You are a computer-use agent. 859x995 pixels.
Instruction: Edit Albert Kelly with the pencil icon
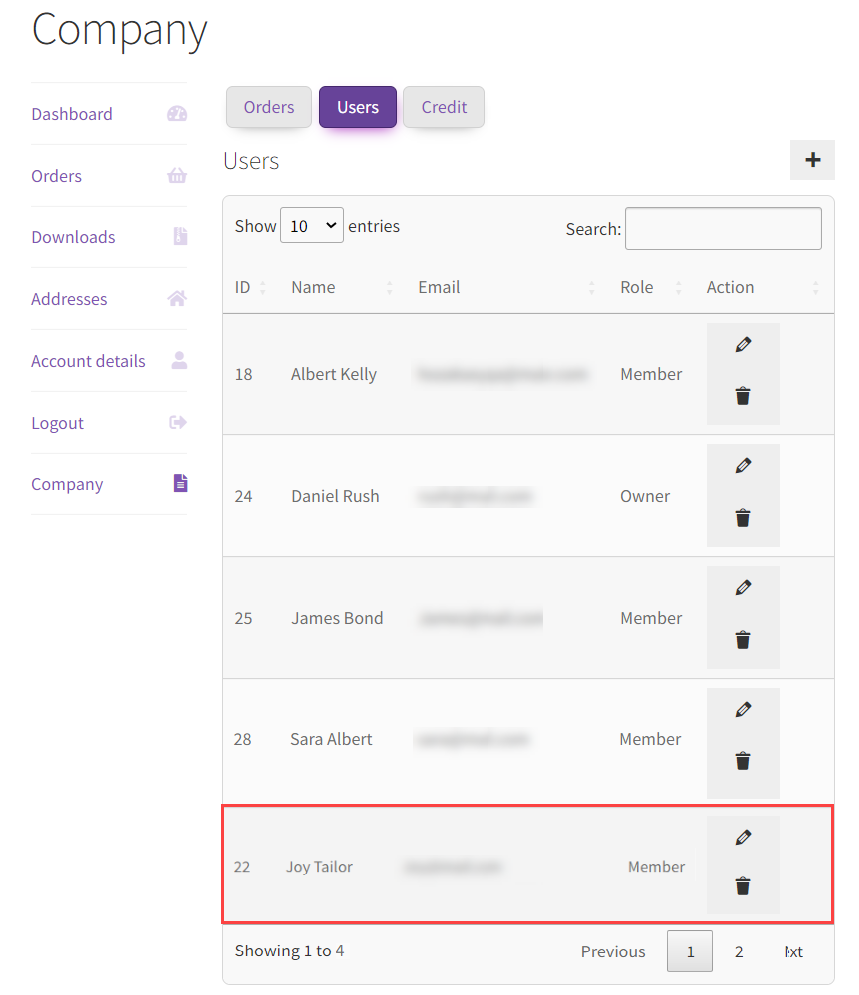(743, 345)
